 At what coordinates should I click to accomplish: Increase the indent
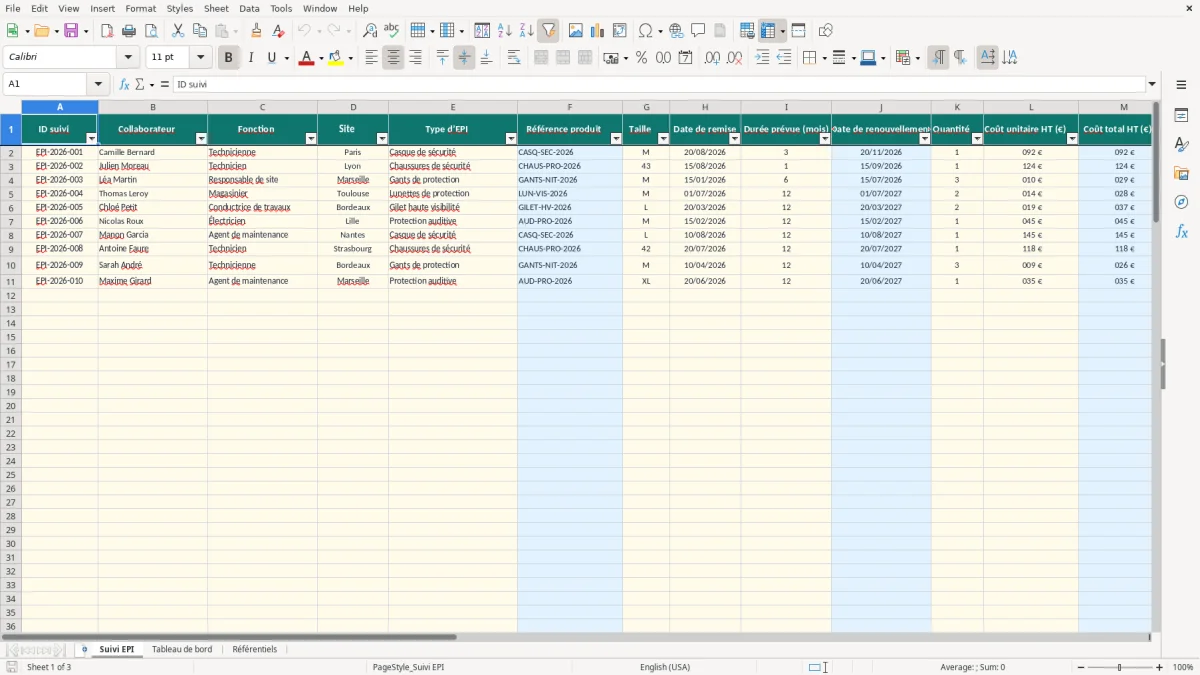point(762,58)
